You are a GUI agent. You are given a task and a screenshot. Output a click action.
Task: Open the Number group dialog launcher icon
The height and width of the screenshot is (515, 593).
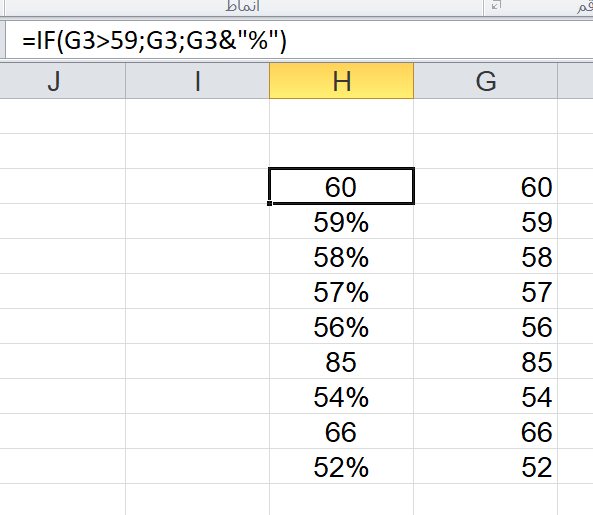click(x=496, y=5)
